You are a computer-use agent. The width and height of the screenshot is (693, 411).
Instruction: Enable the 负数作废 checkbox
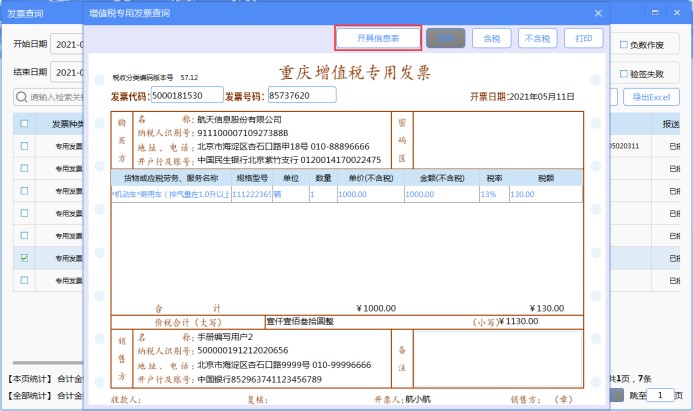pos(624,46)
